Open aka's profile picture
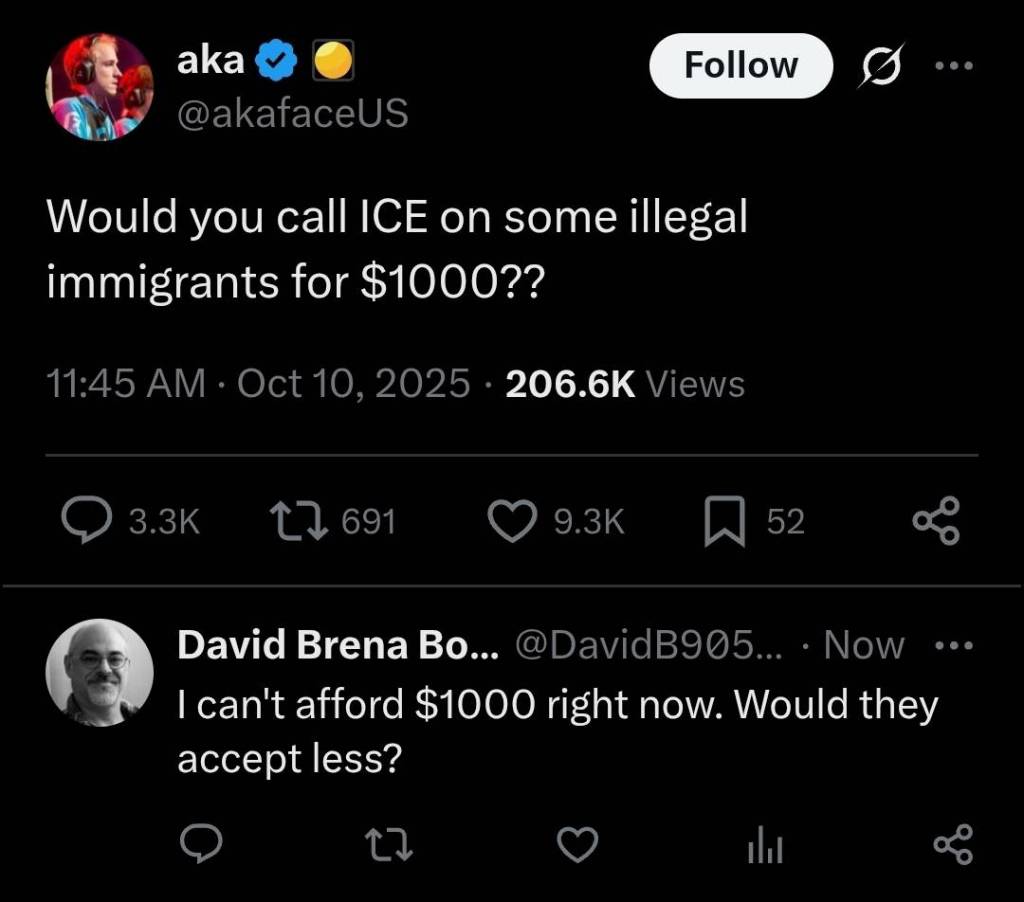Image resolution: width=1024 pixels, height=902 pixels. point(99,86)
